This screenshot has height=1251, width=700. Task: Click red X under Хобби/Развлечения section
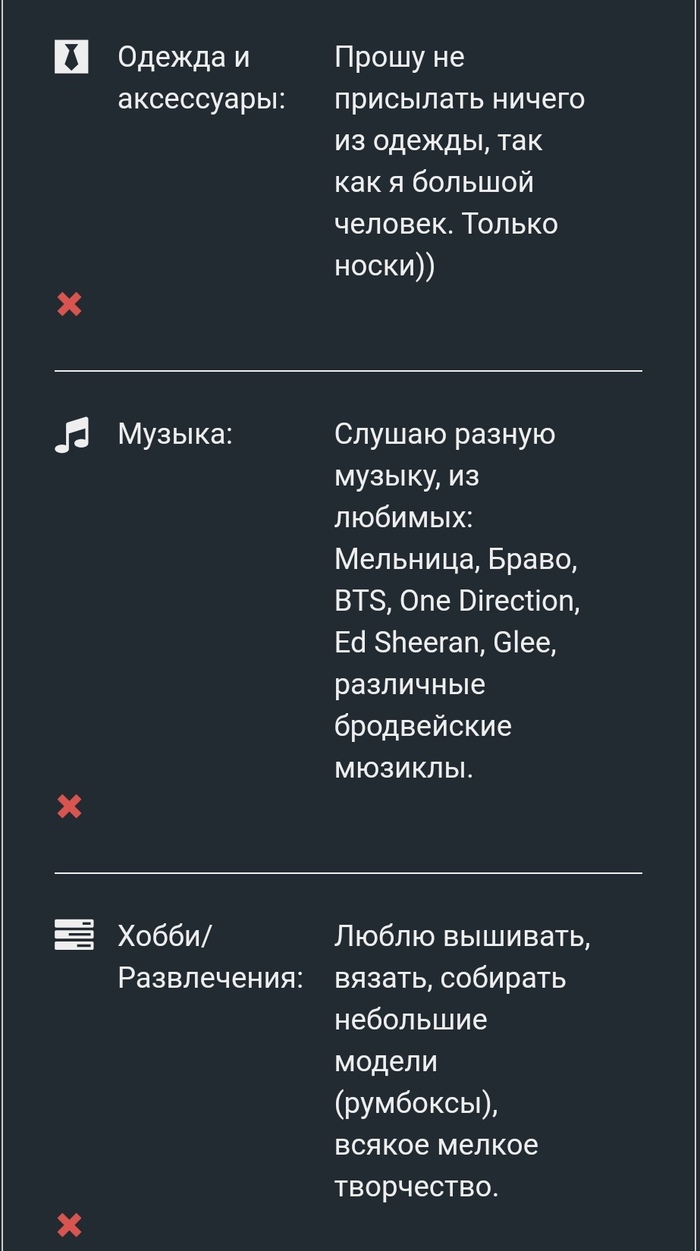pyautogui.click(x=69, y=1225)
